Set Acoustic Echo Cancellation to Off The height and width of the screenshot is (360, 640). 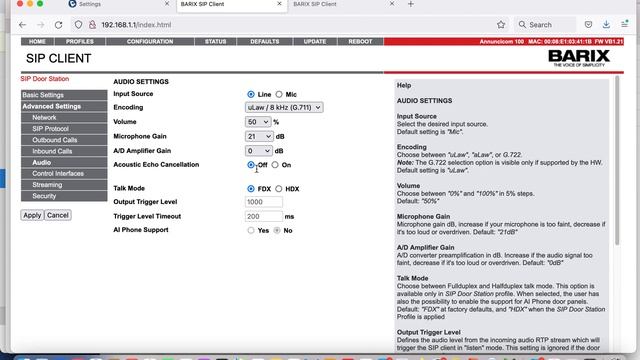tap(251, 165)
